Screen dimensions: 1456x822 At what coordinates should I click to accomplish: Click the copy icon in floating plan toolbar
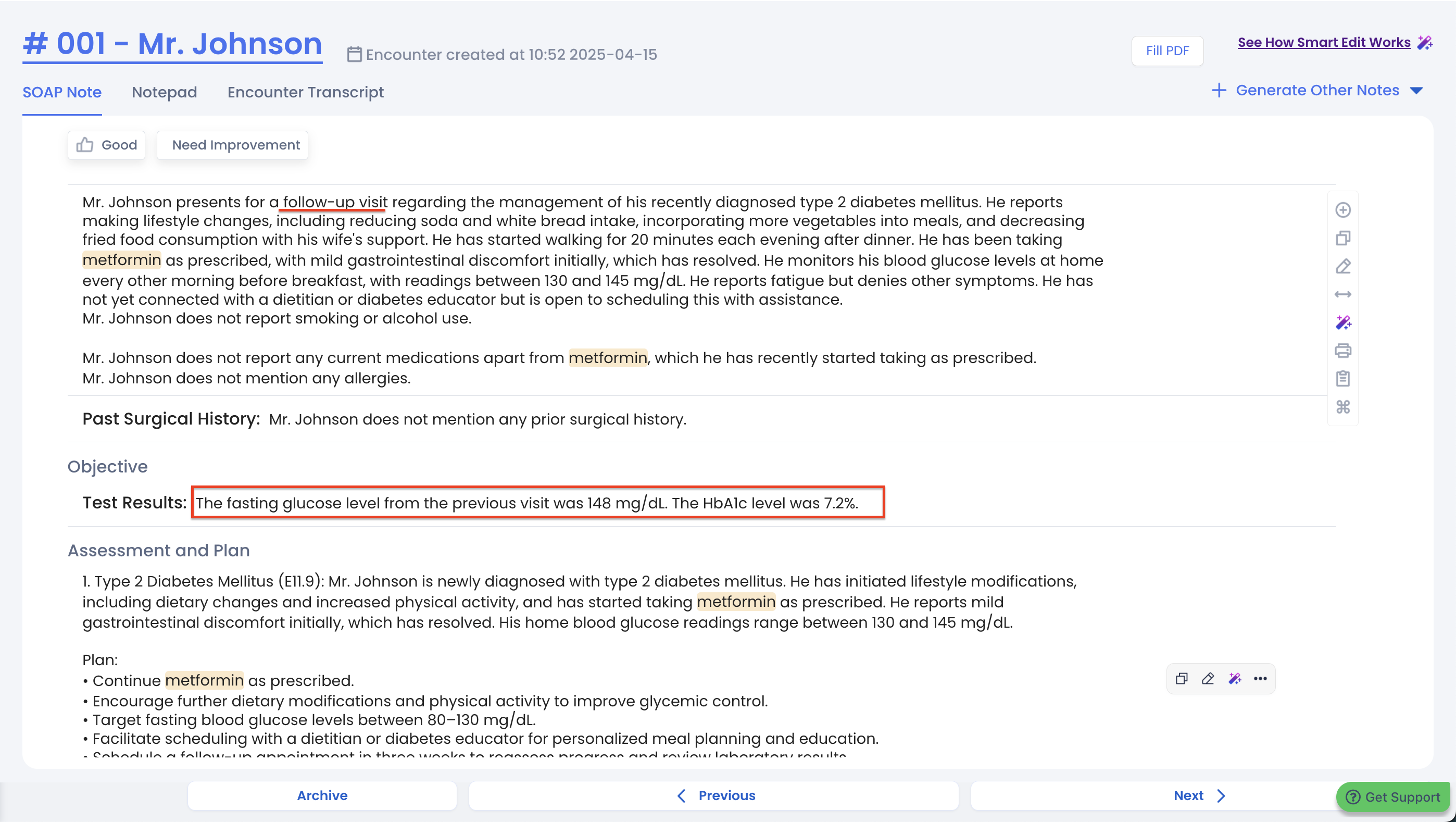pos(1181,678)
